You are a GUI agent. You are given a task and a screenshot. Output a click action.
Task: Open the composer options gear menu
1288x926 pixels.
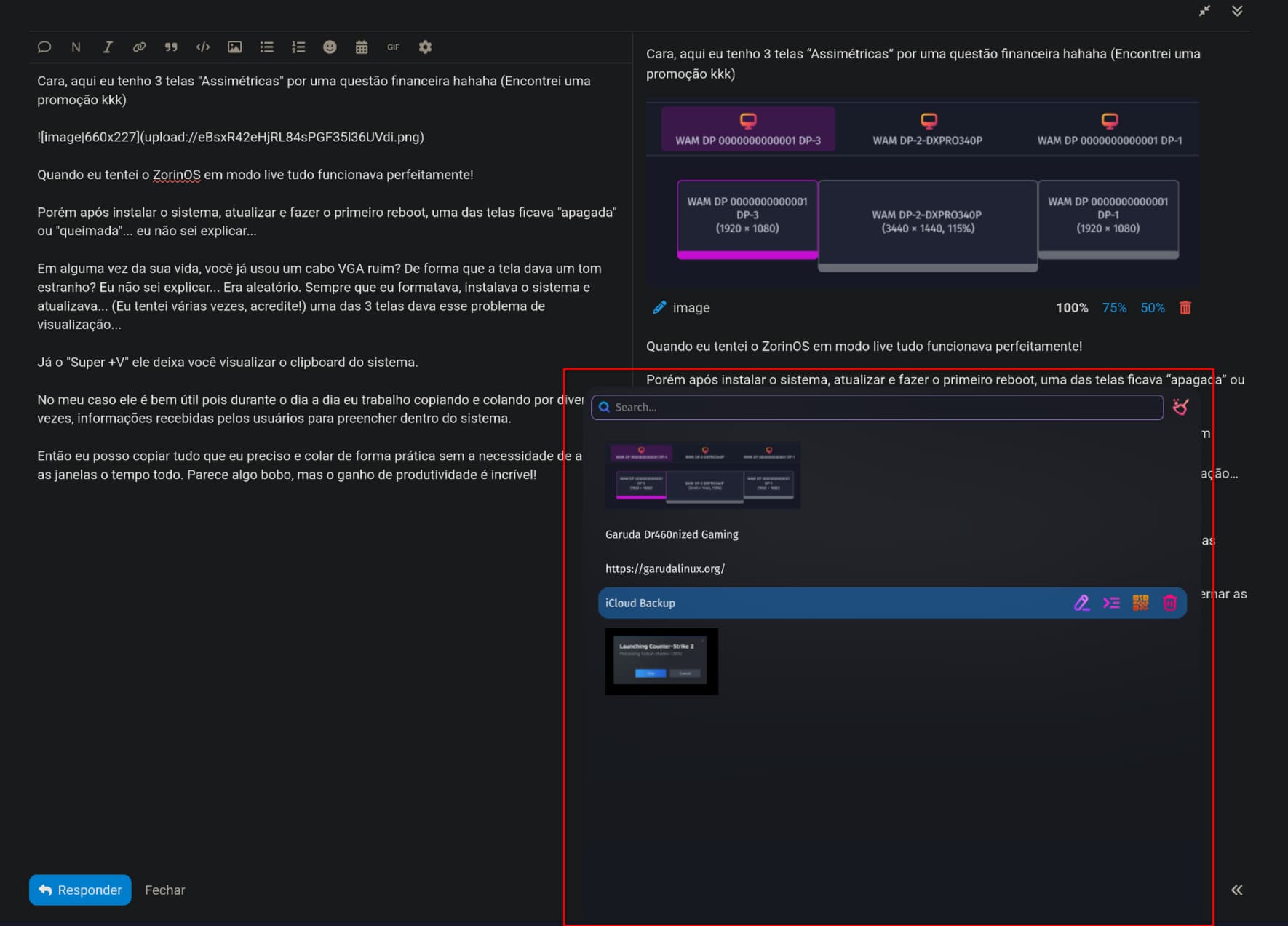tap(426, 47)
